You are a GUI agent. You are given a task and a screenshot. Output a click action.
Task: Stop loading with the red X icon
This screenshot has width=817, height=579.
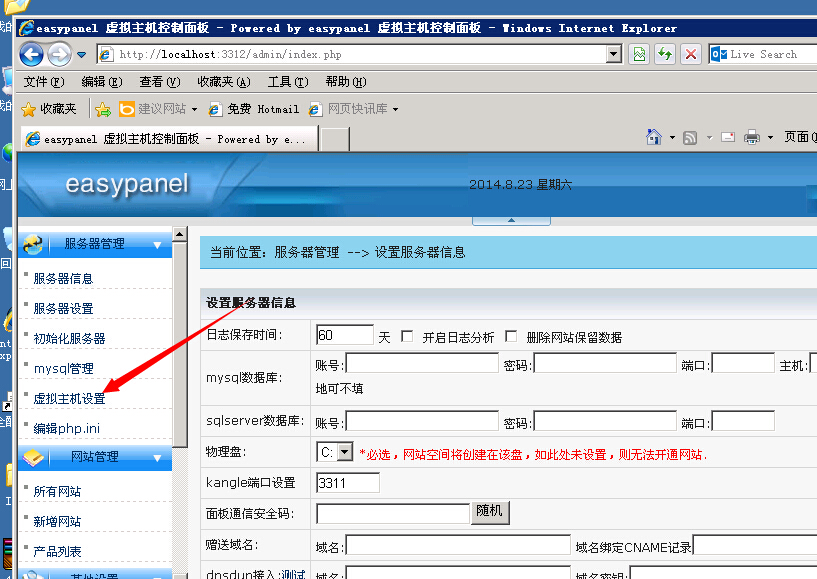click(x=691, y=54)
